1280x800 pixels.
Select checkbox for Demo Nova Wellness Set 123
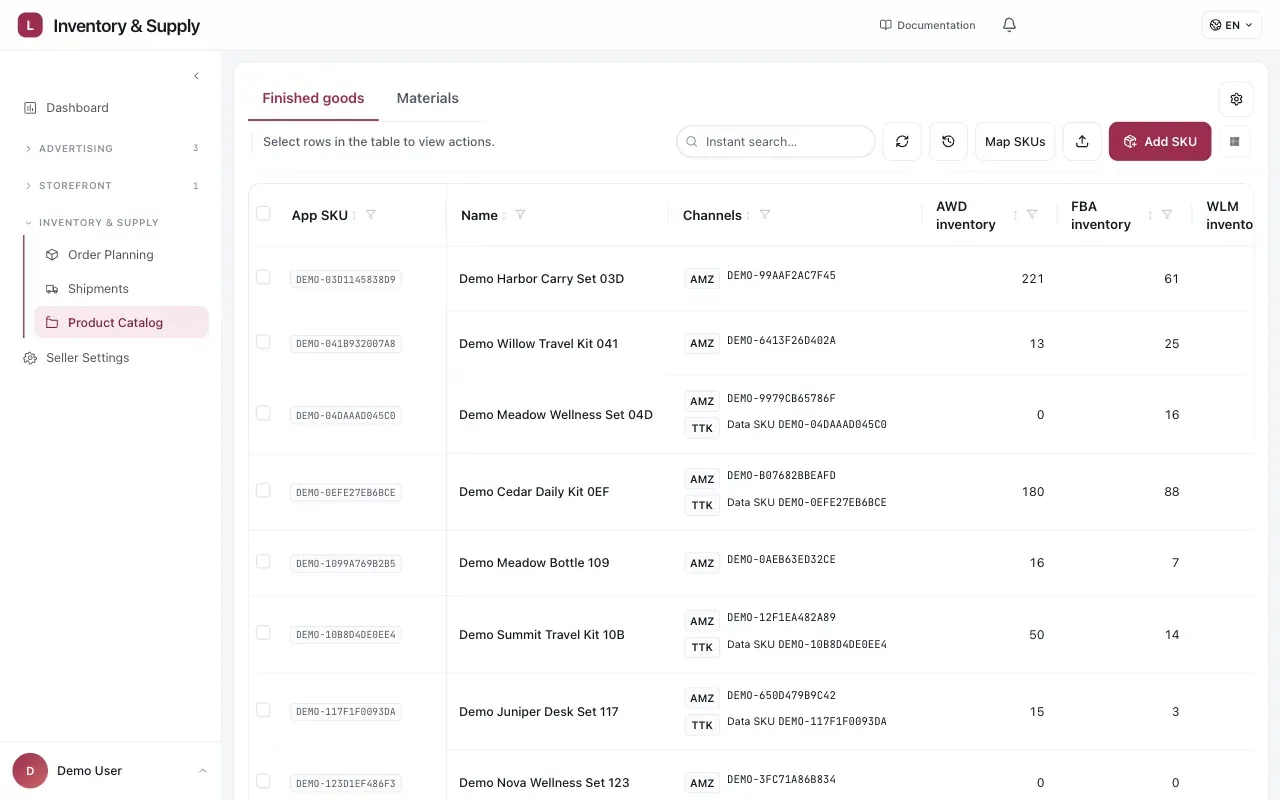tap(263, 781)
